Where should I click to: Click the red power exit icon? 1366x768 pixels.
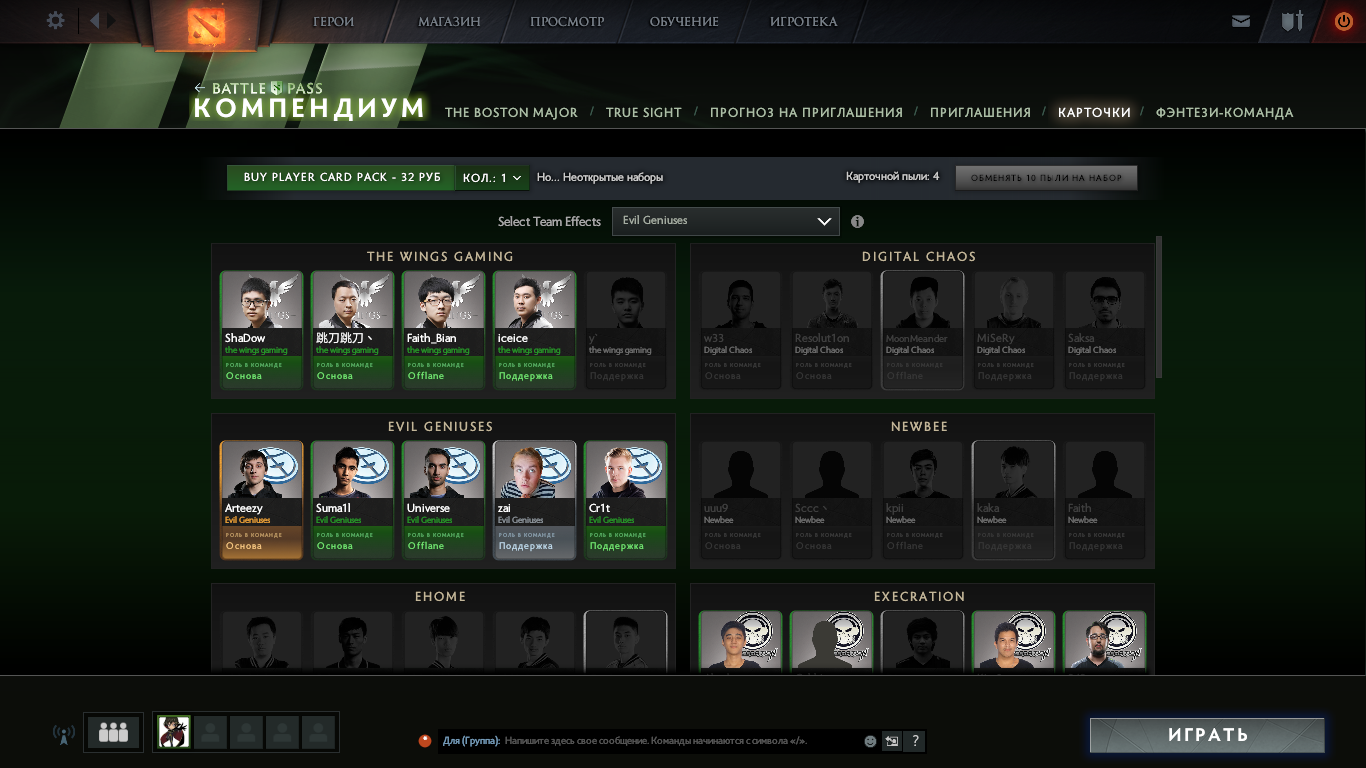pyautogui.click(x=1343, y=21)
